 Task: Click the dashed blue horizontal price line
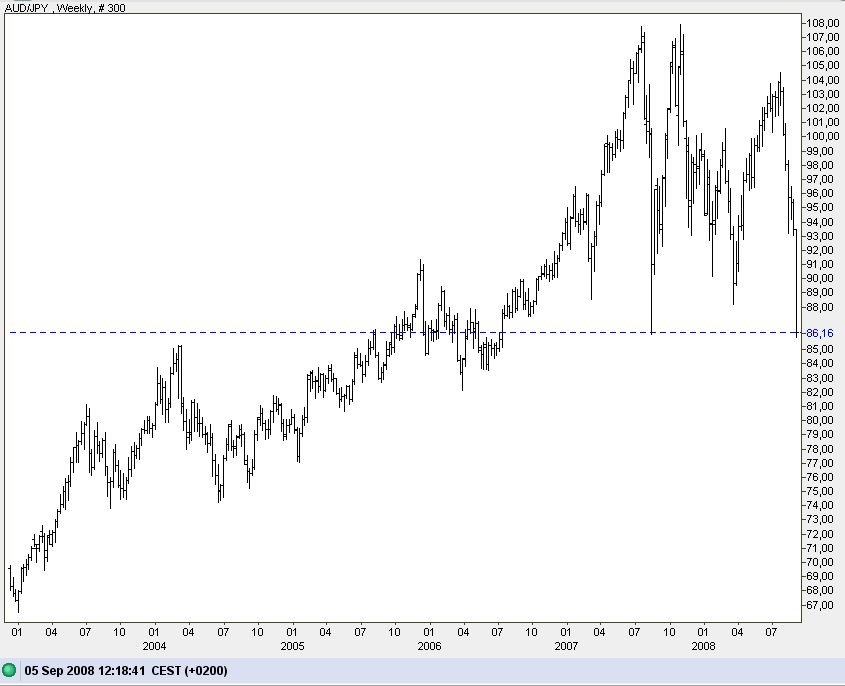[x=403, y=332]
